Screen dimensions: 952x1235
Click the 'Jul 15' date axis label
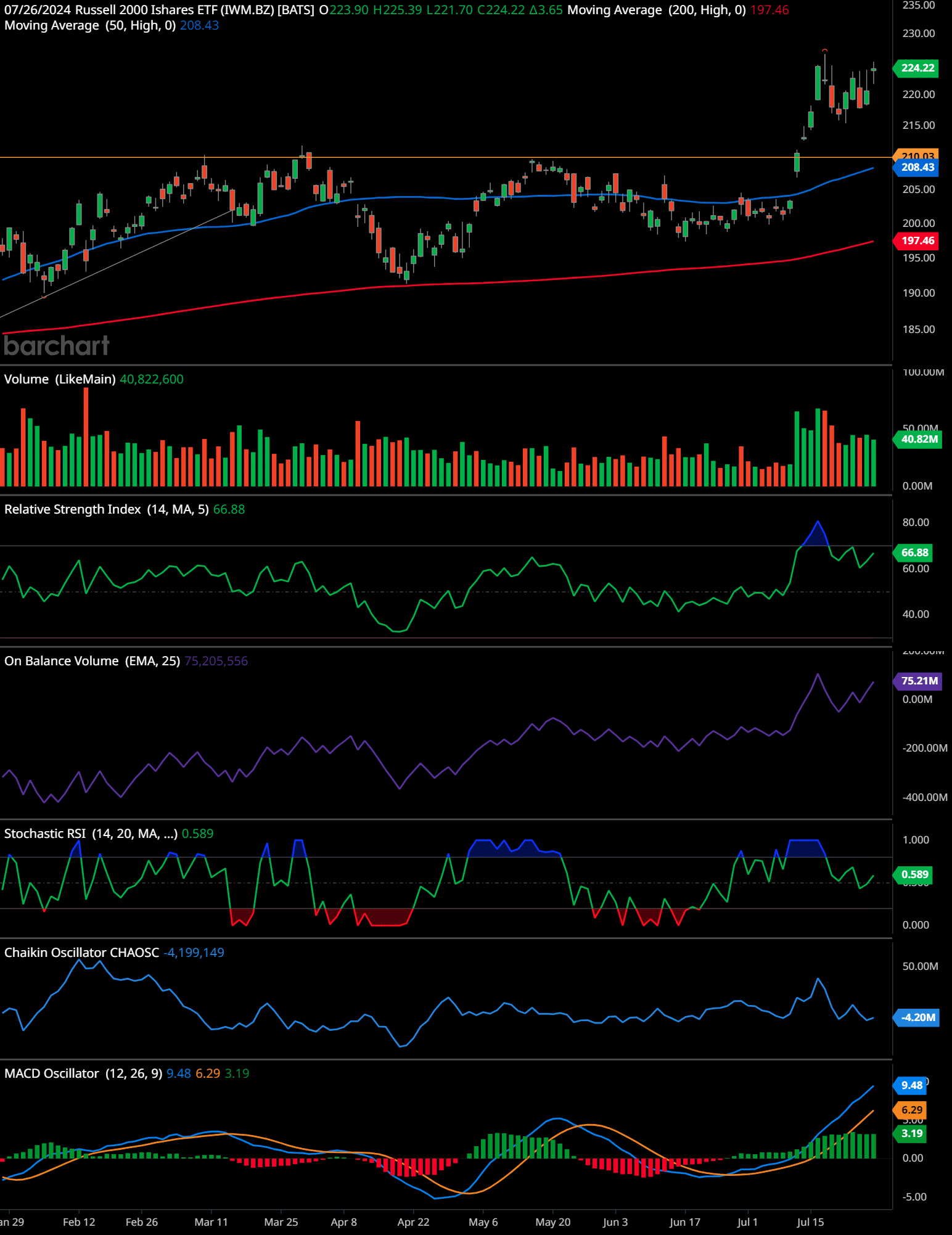click(x=810, y=1222)
